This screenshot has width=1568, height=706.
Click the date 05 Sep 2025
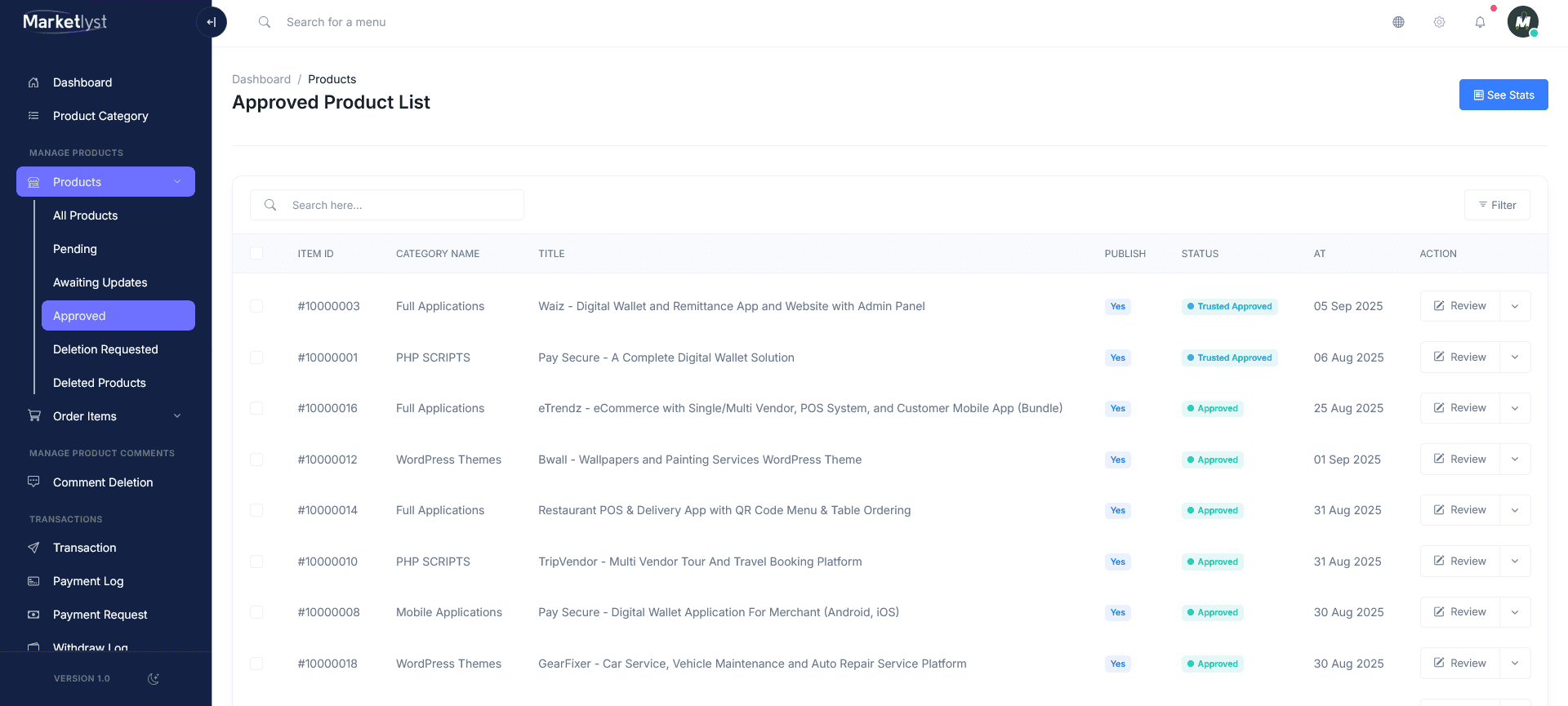(1348, 306)
